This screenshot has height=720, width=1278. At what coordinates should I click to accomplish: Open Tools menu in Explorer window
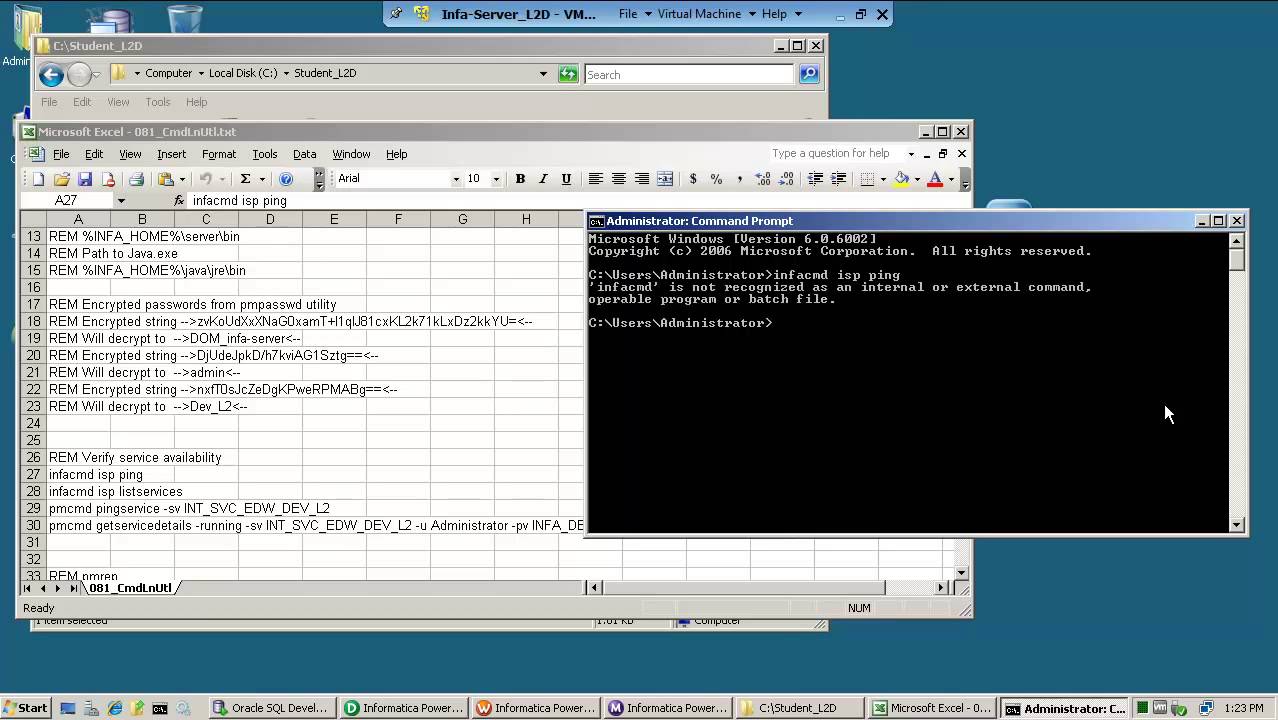(x=158, y=102)
